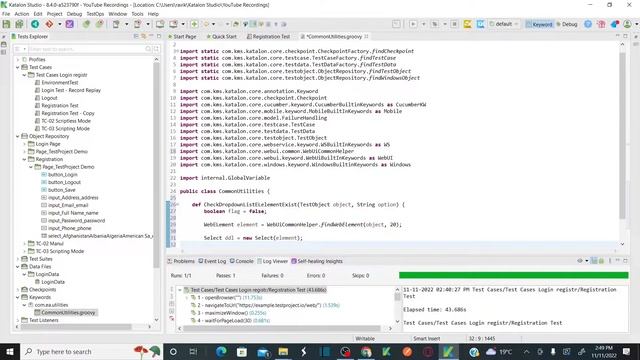Screen dimensions: 640x360
Task: Open the TestOps menu
Action: point(95,14)
